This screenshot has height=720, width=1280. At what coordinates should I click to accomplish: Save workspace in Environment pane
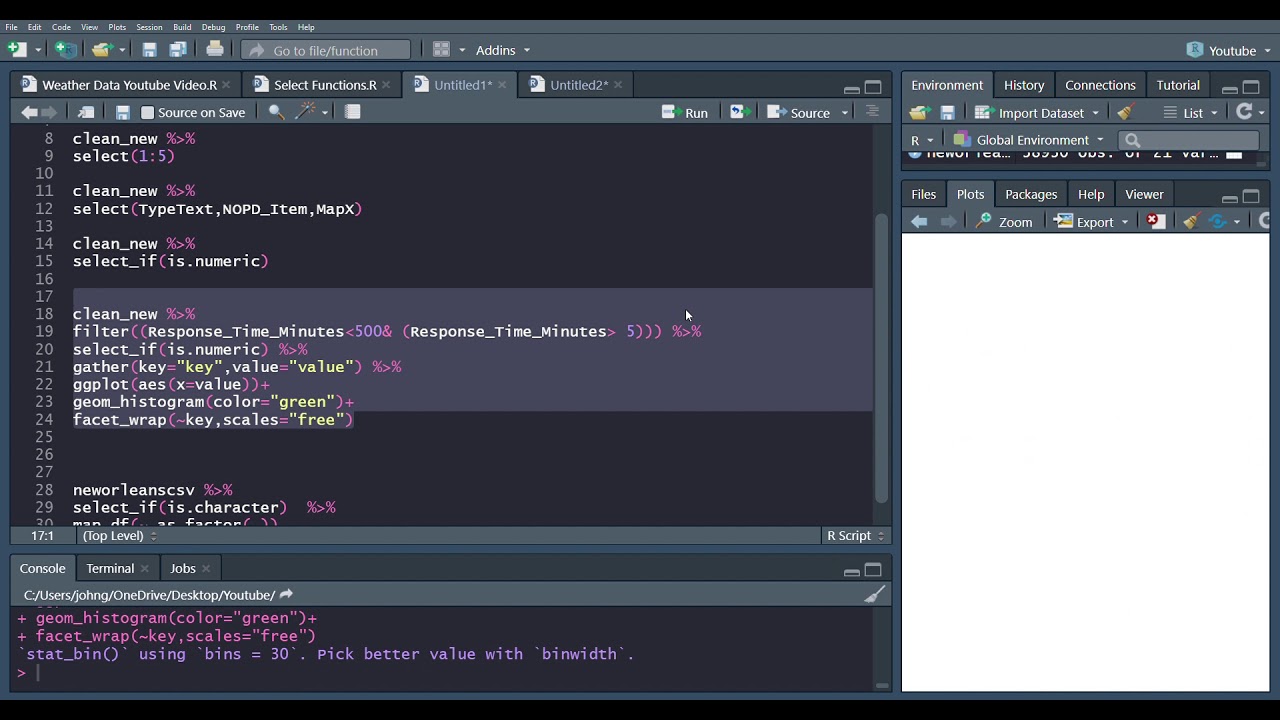947,113
